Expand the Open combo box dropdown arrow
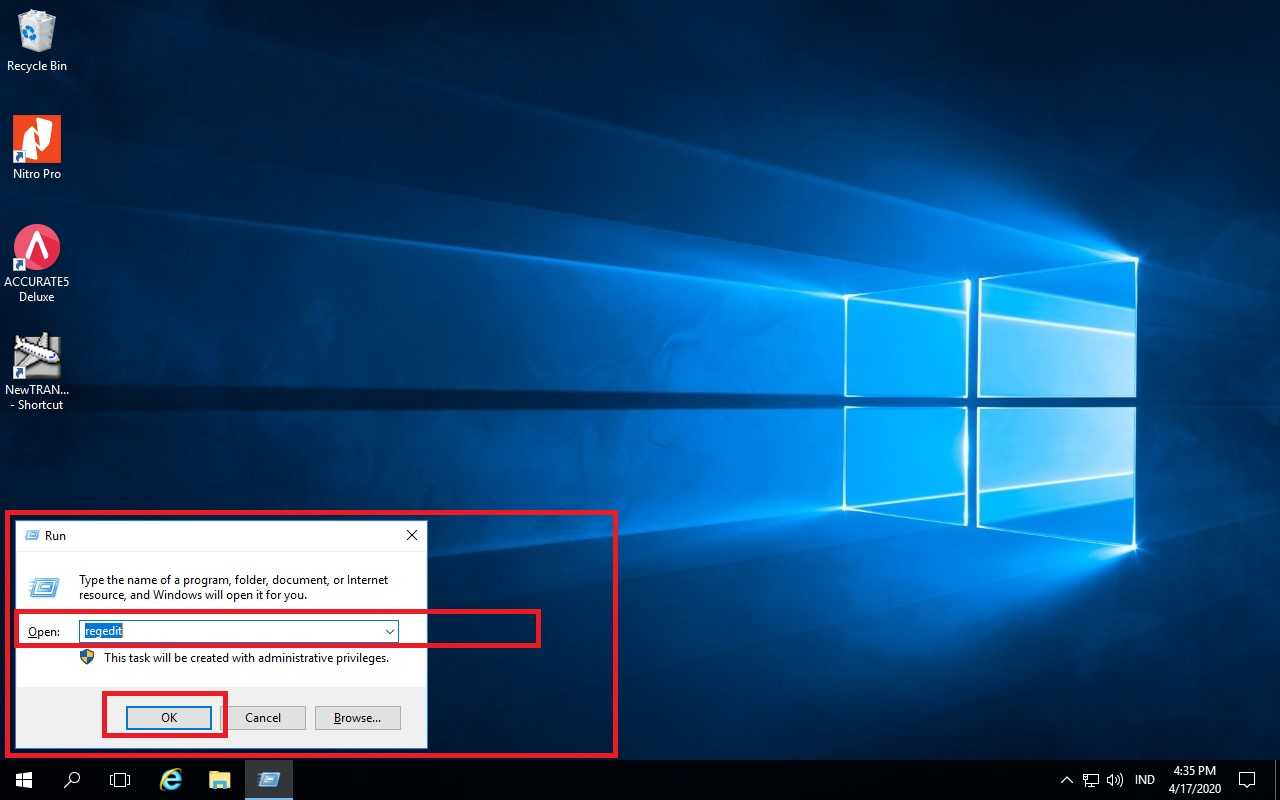The width and height of the screenshot is (1280, 800). [389, 631]
